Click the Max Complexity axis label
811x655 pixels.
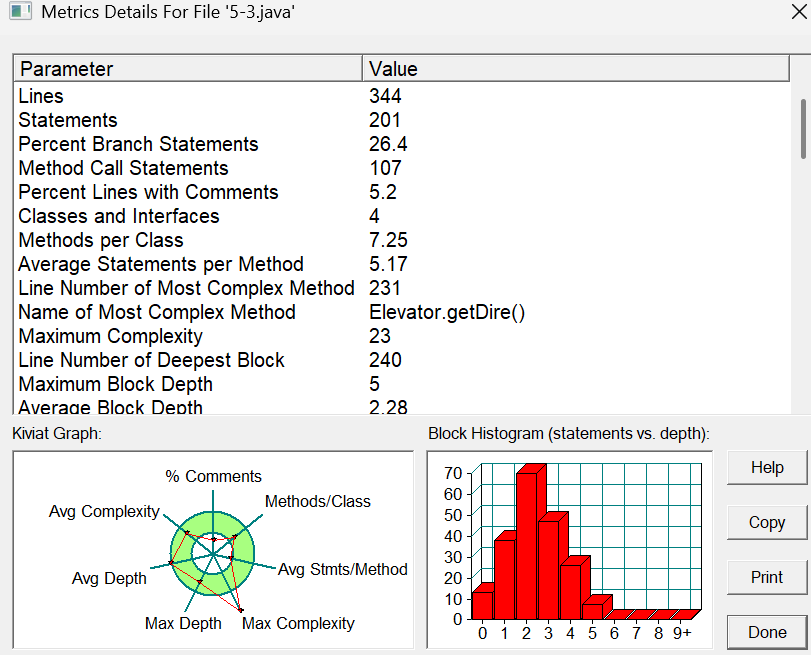(x=298, y=623)
